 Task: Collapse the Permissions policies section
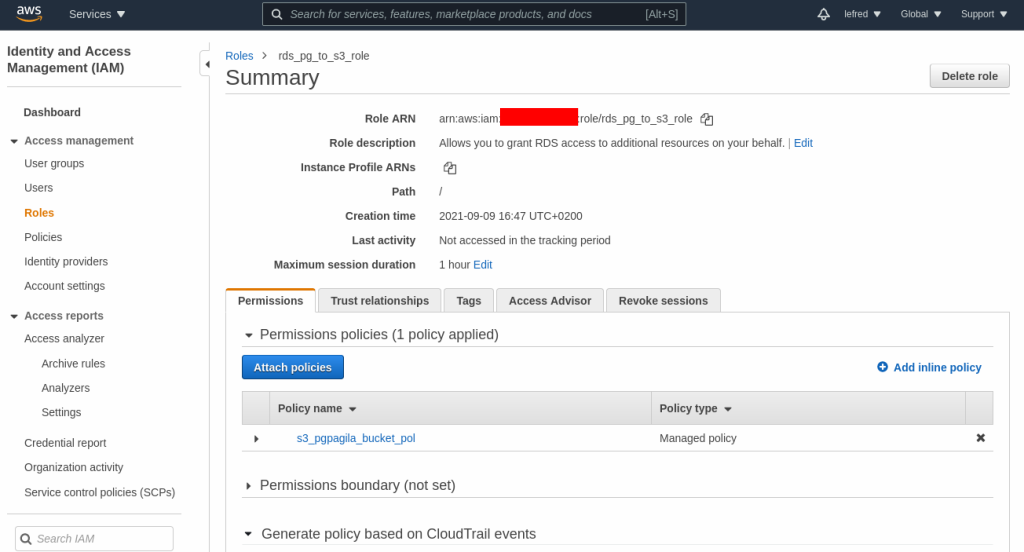pos(249,335)
